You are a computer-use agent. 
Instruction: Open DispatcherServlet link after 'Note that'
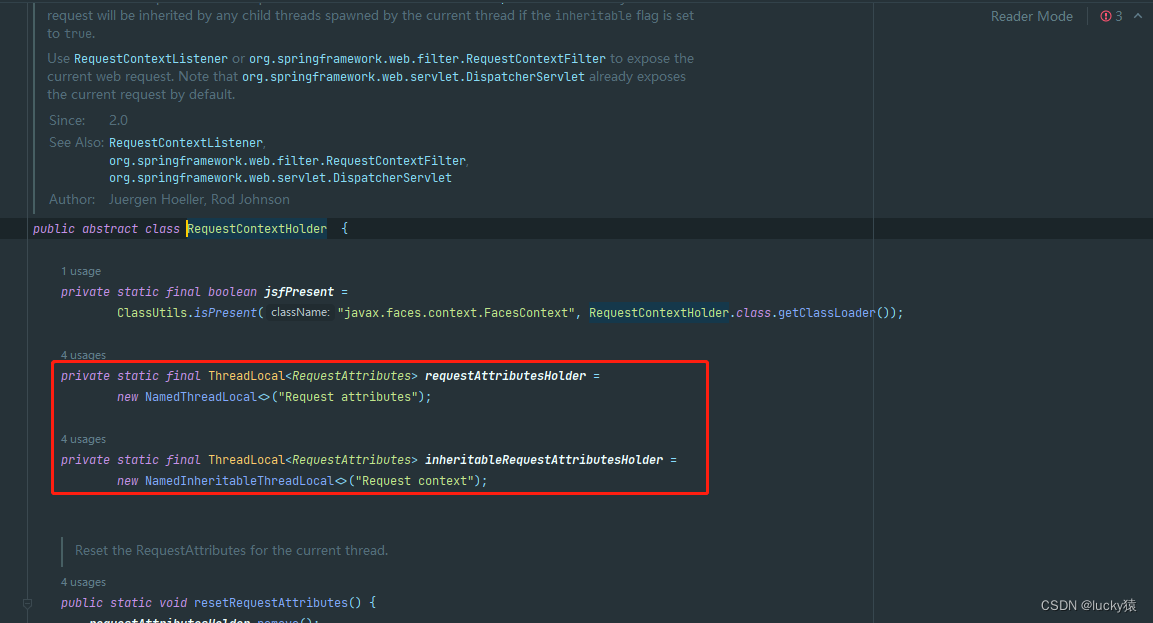[413, 76]
